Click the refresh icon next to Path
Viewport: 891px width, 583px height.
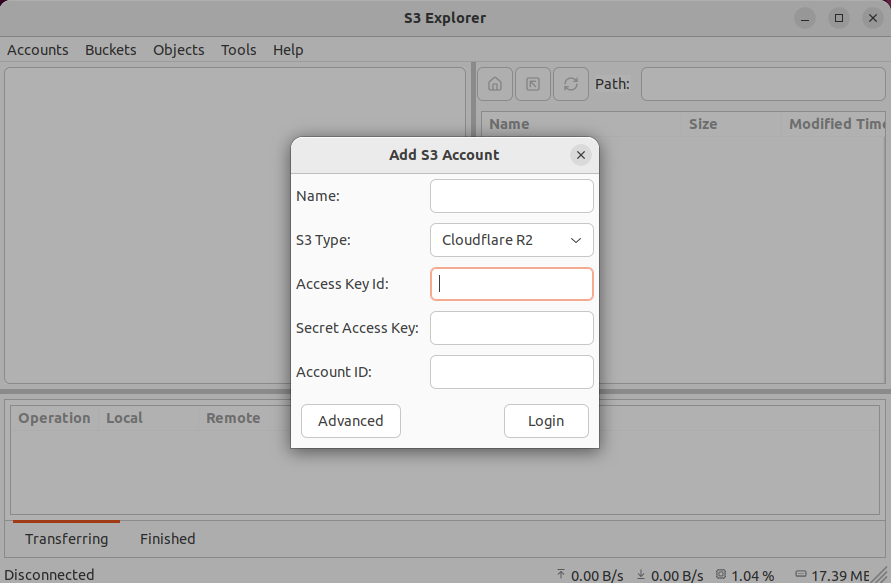[570, 84]
